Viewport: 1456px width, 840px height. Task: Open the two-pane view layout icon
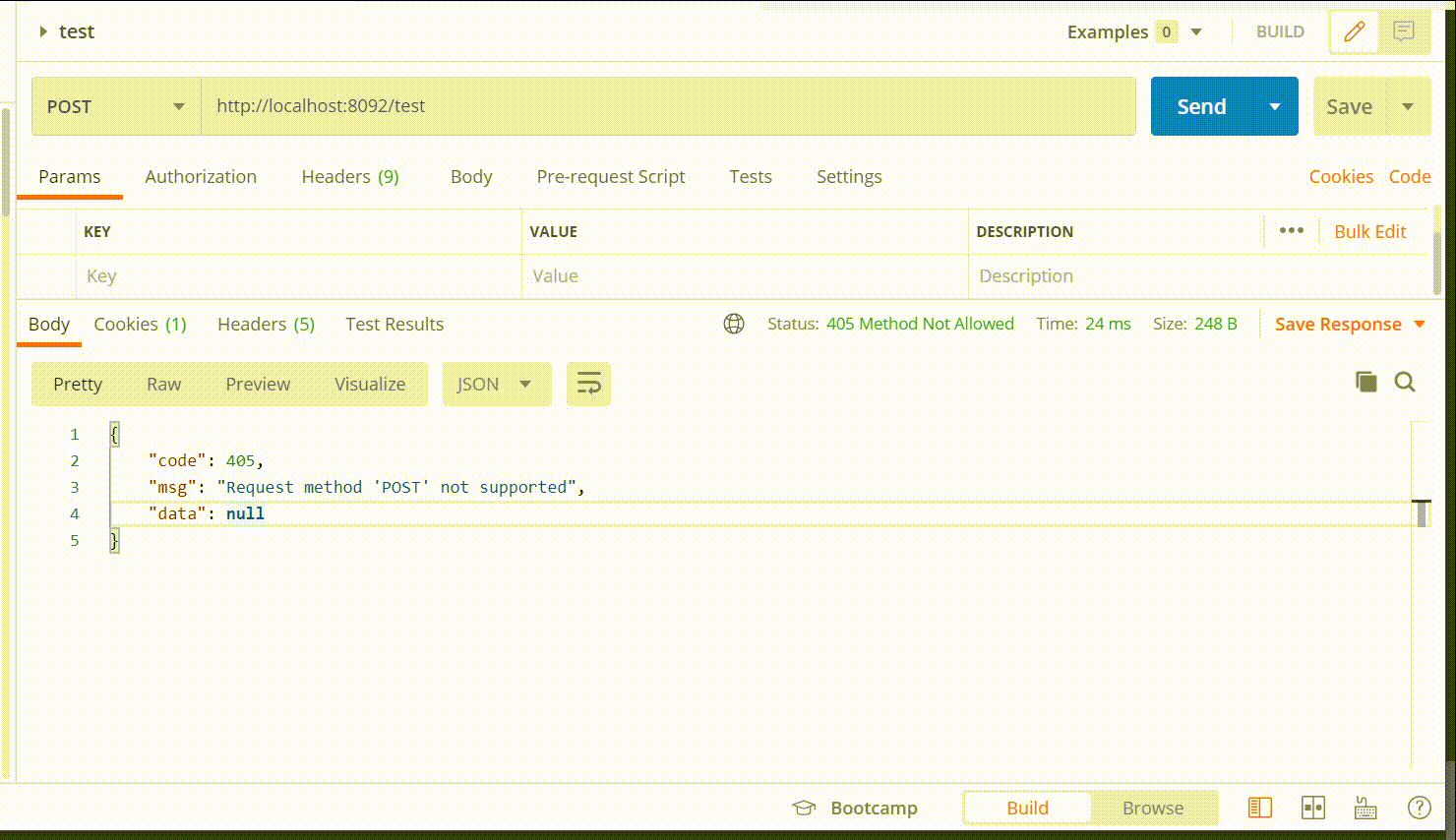point(1313,808)
